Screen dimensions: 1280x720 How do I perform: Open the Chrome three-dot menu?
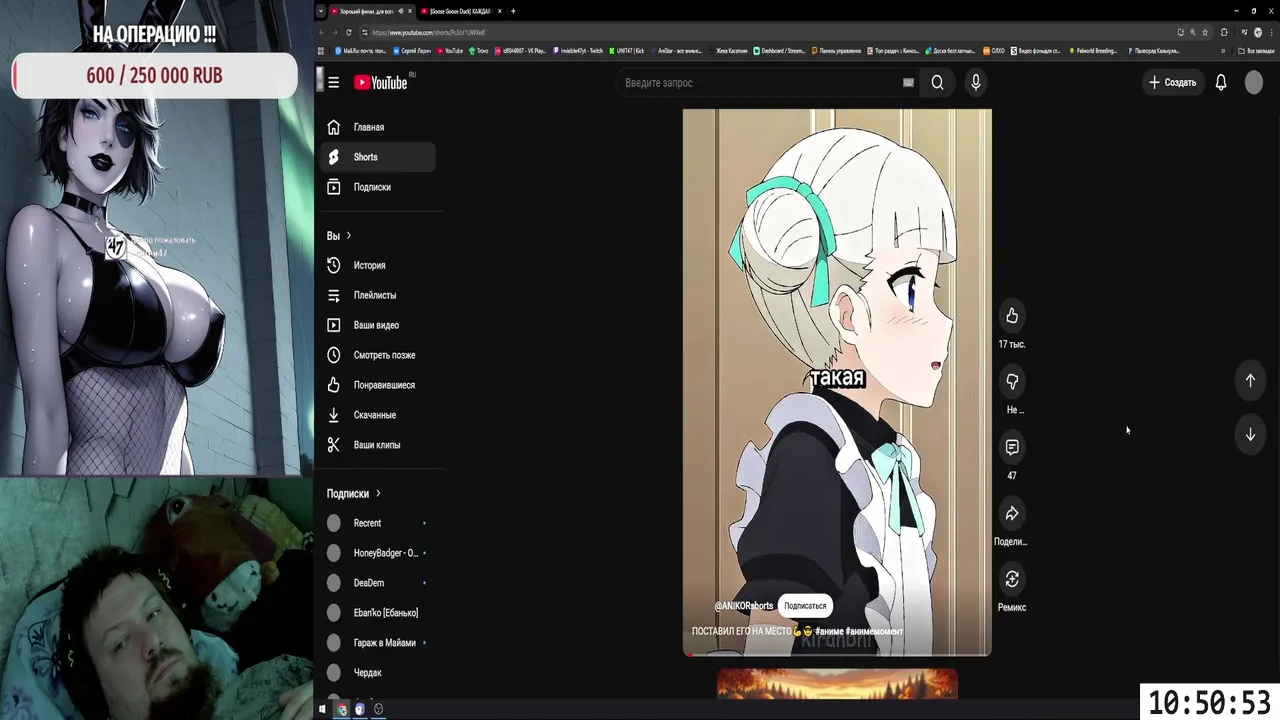click(x=1272, y=32)
